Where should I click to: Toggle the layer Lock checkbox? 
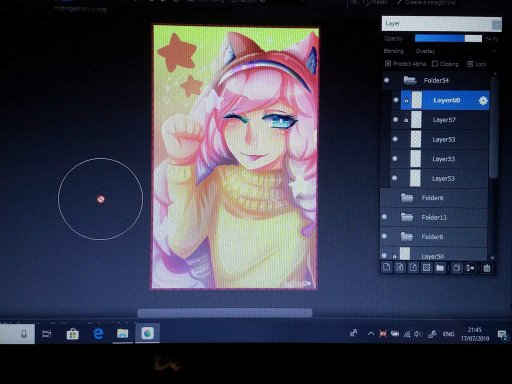(x=470, y=64)
